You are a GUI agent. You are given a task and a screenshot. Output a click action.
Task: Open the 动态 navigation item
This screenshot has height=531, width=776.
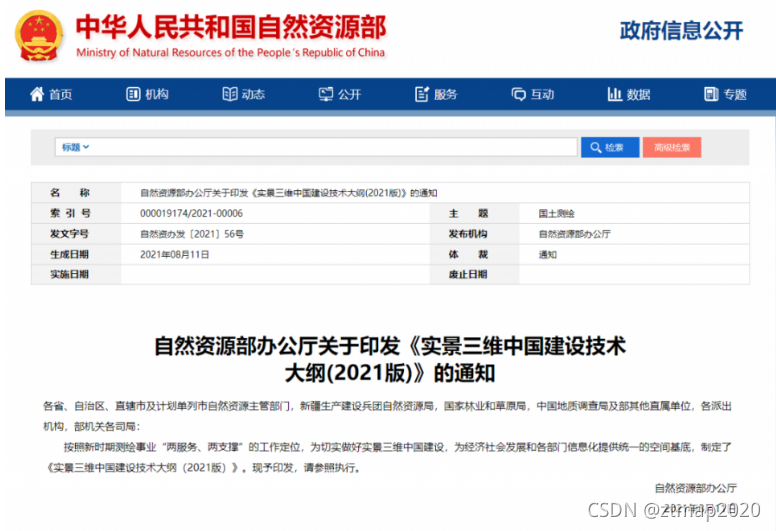[x=244, y=94]
